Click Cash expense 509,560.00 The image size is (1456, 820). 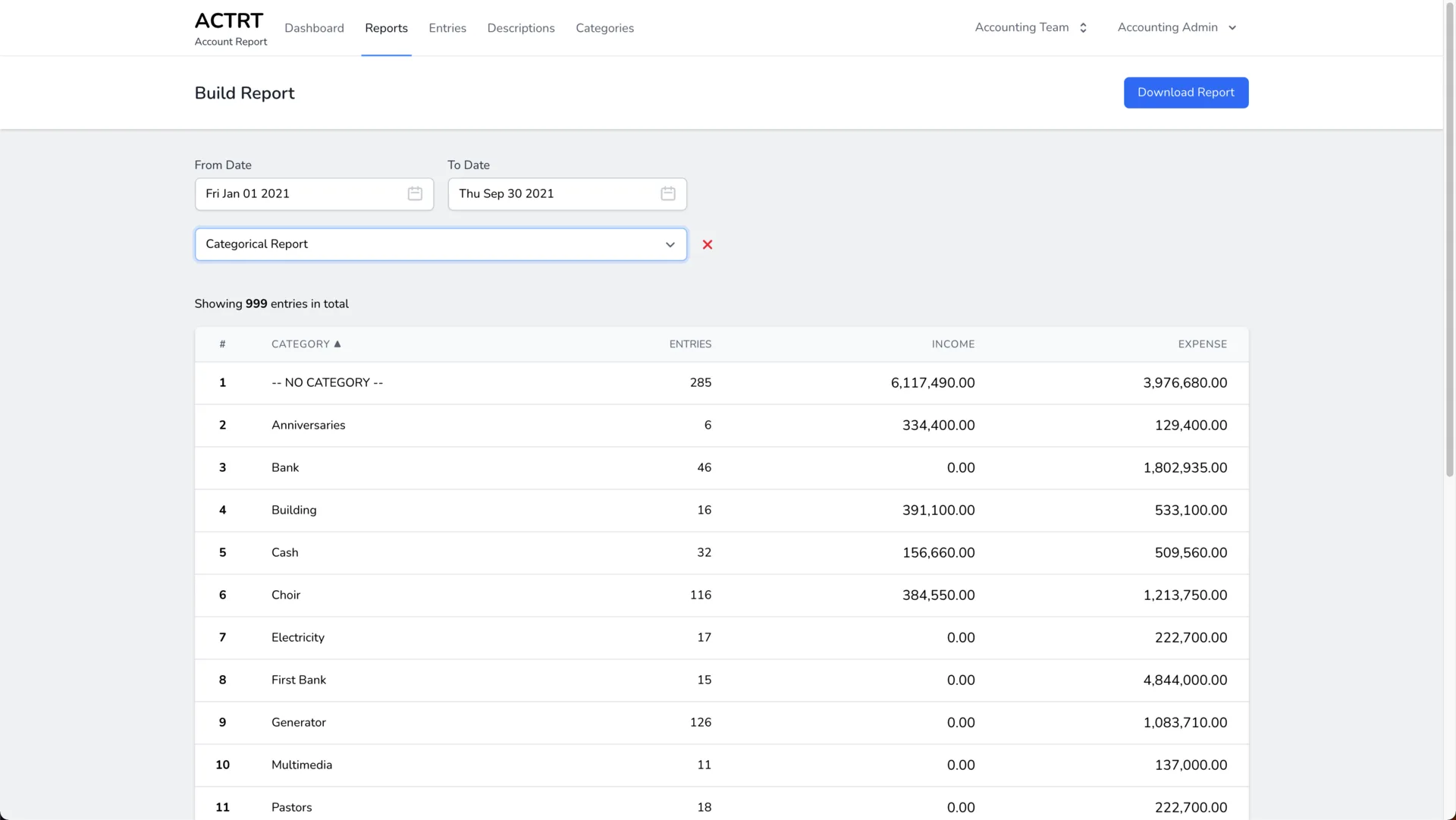(1191, 553)
